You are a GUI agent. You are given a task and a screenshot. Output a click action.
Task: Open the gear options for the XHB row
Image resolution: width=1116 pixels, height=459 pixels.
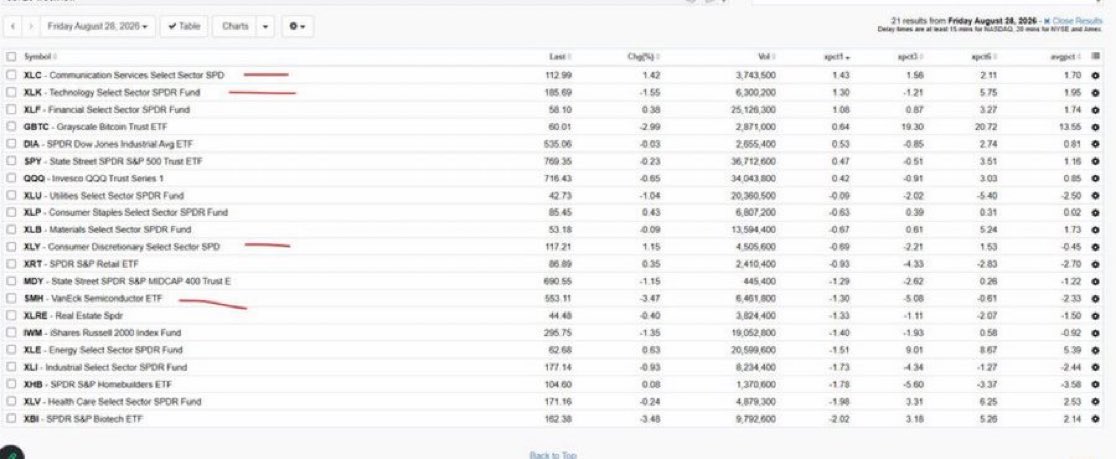pos(1095,385)
